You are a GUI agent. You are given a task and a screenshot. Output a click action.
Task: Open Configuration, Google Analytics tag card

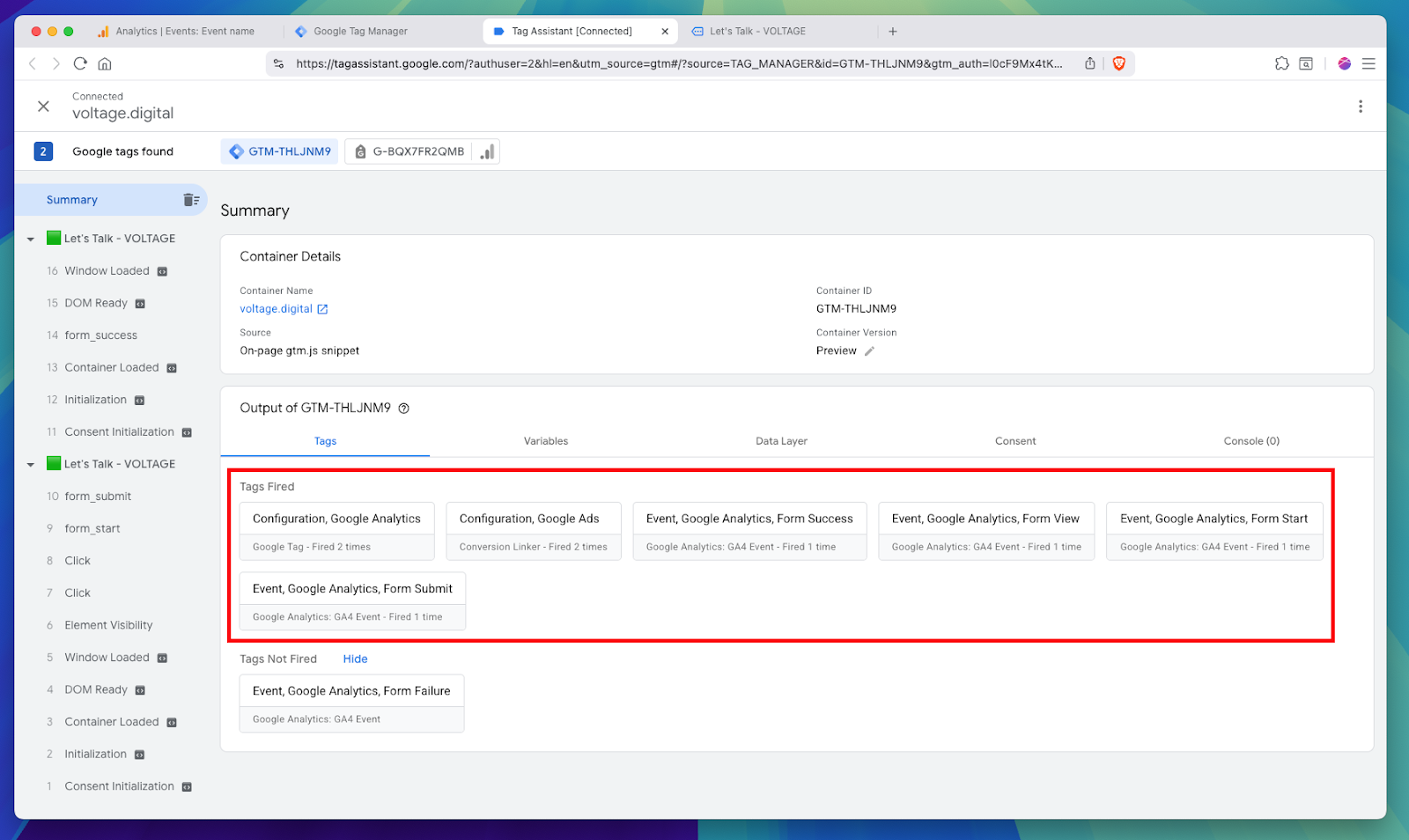(x=336, y=531)
